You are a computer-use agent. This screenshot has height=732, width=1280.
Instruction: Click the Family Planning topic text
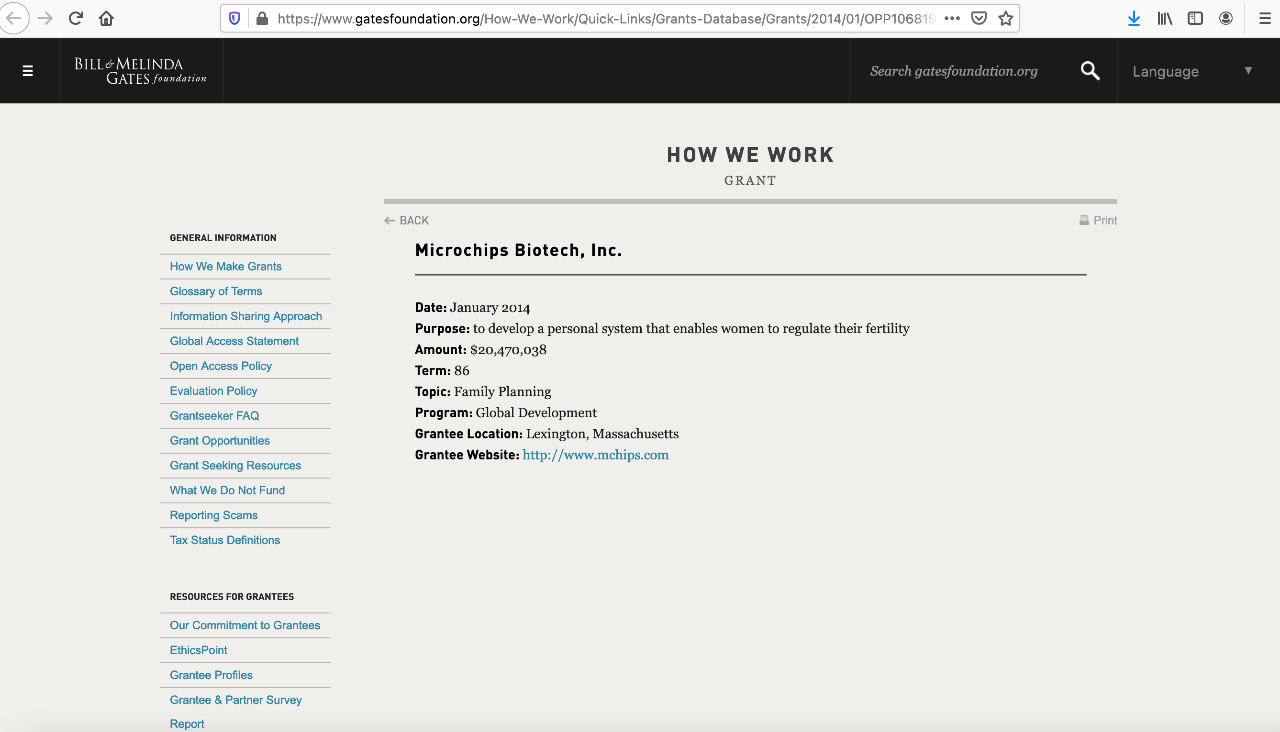(x=502, y=392)
